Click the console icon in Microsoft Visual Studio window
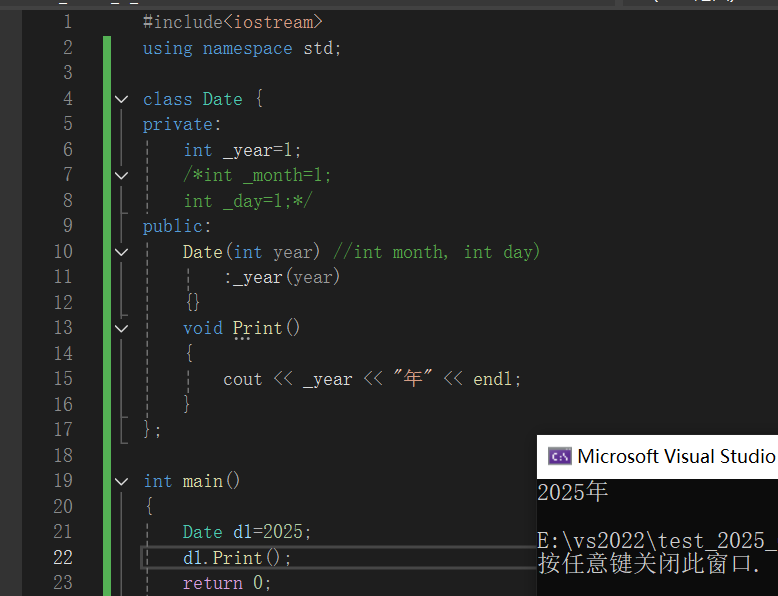 click(x=560, y=456)
